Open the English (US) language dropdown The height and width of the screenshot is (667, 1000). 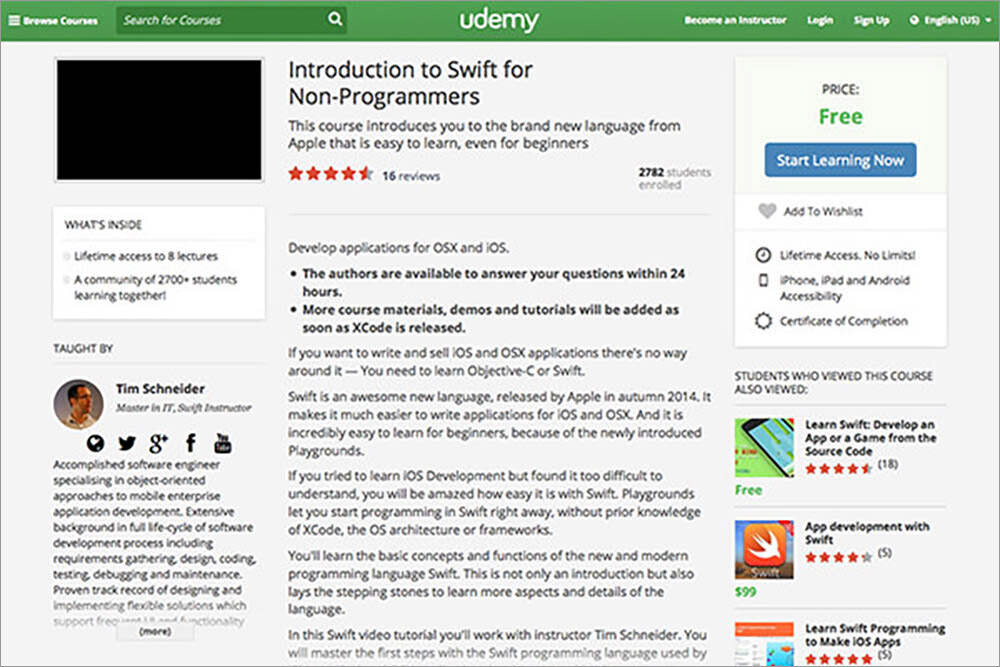click(944, 20)
